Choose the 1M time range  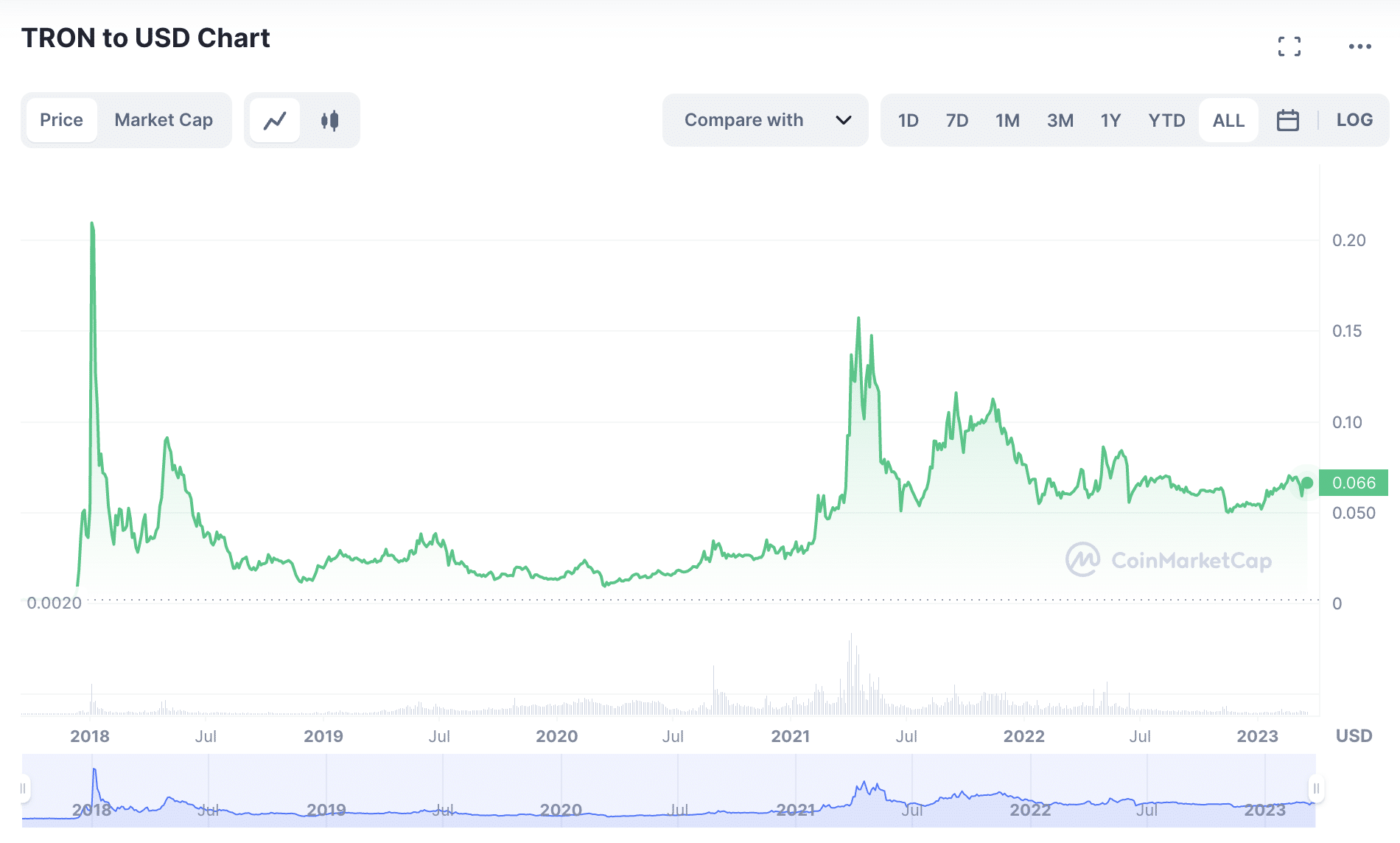(1007, 120)
